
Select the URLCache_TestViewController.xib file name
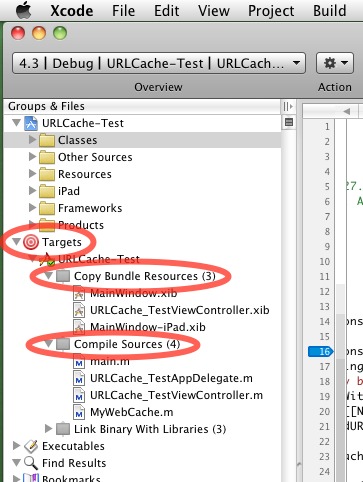click(180, 310)
